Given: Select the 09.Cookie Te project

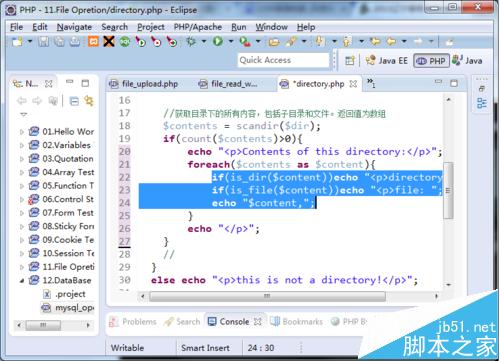Looking at the screenshot, I should [x=61, y=240].
